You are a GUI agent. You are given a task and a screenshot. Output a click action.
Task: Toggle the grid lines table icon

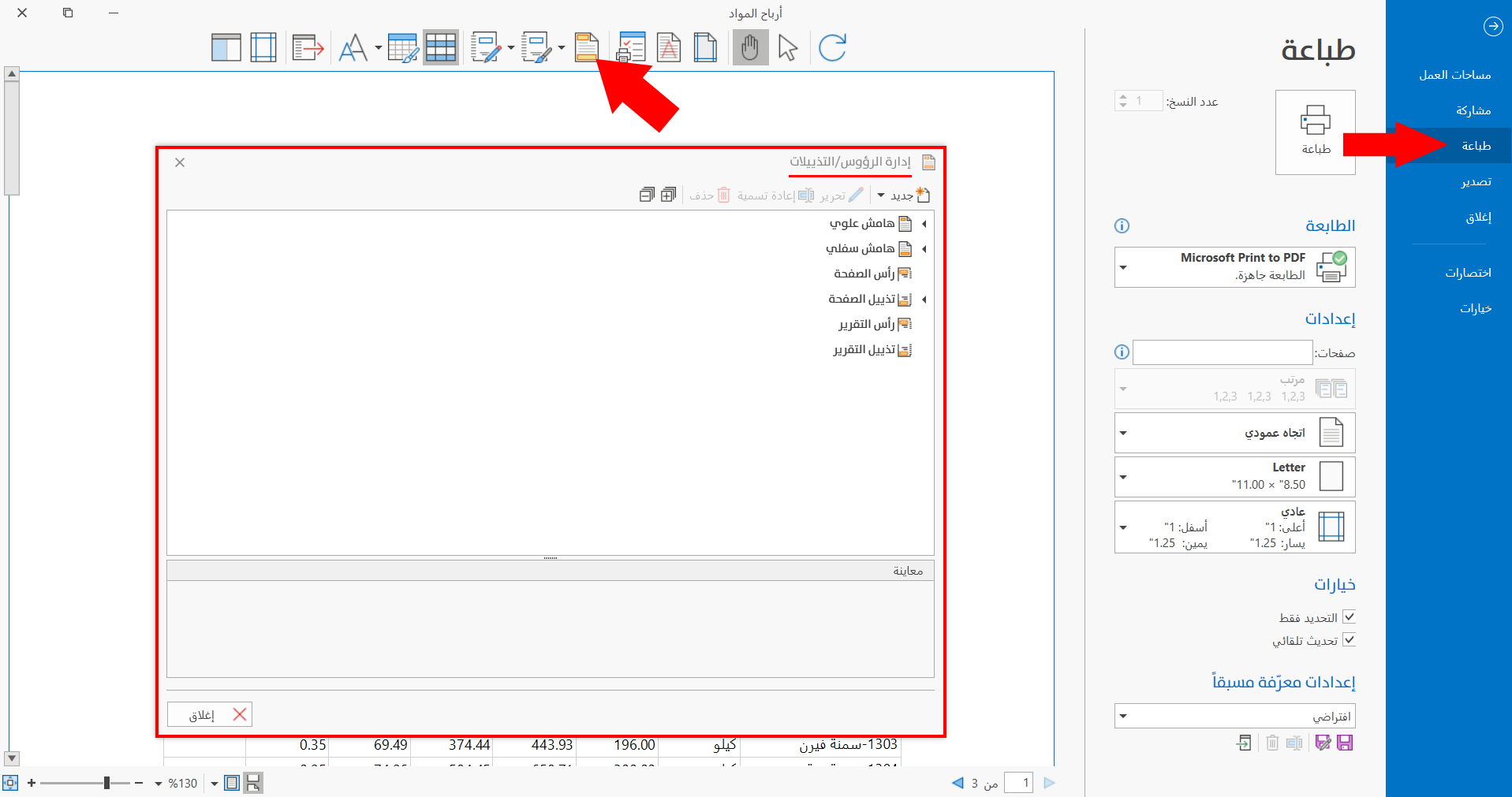pyautogui.click(x=441, y=47)
